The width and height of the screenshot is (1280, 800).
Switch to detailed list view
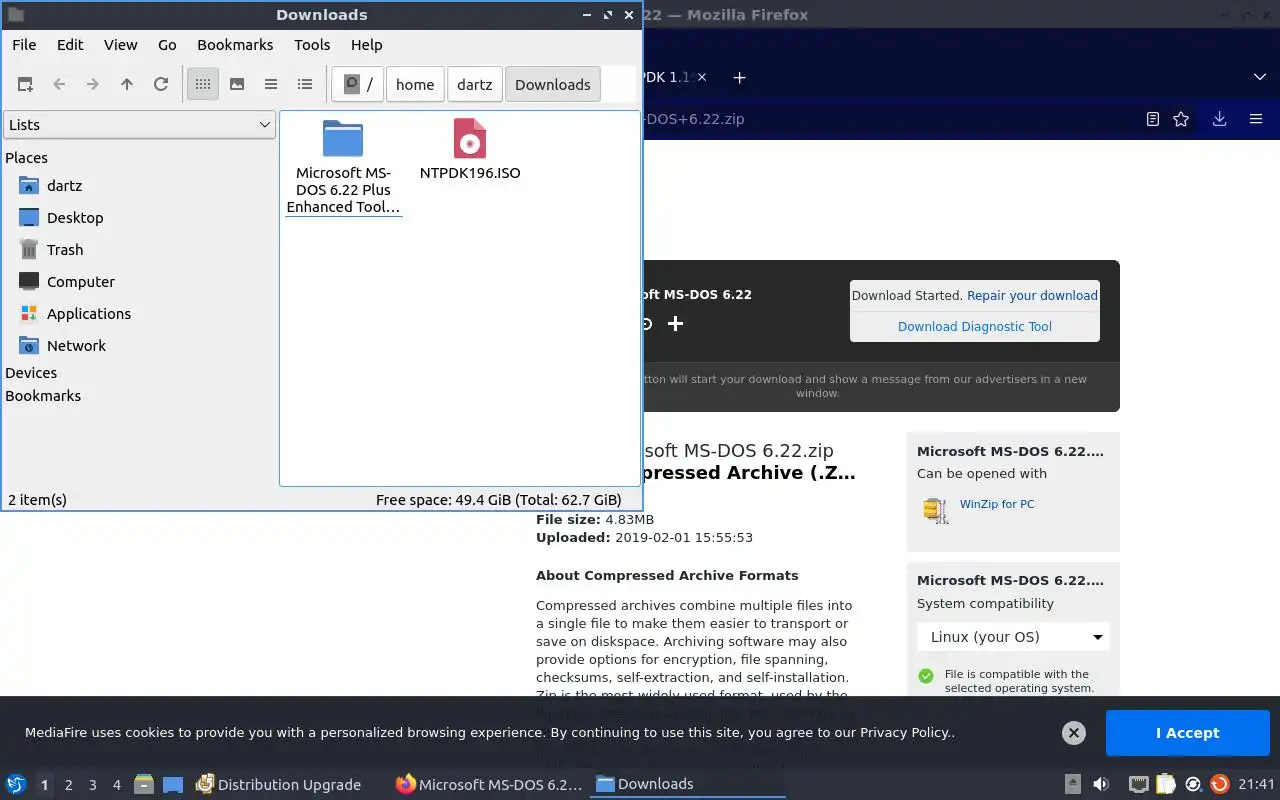305,85
